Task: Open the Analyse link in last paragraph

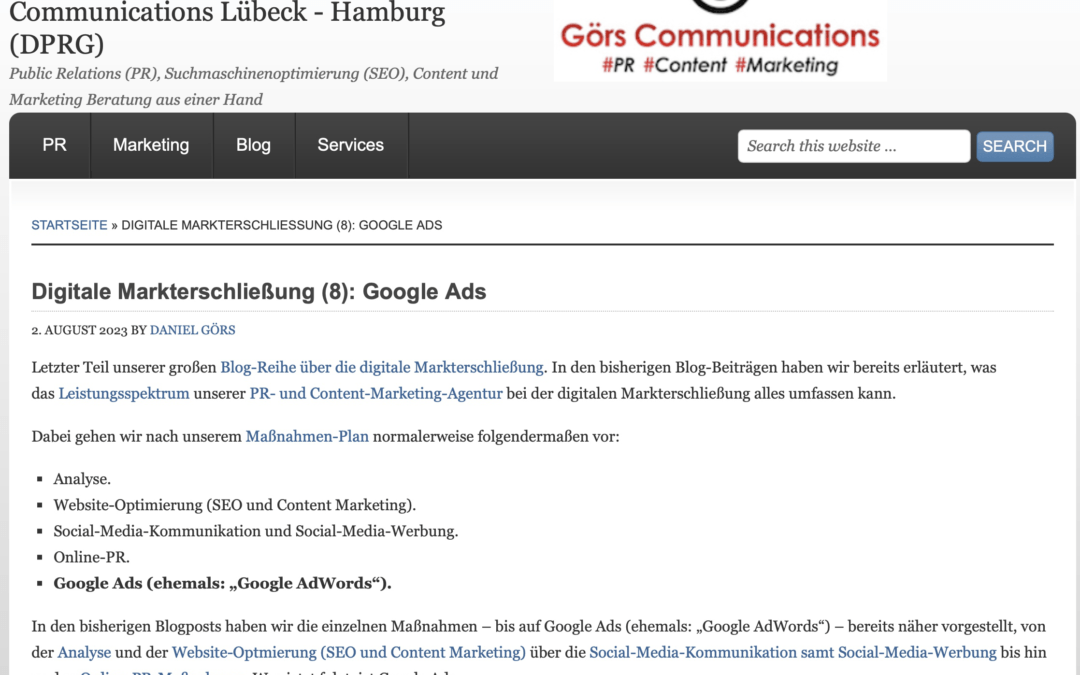Action: 84,652
